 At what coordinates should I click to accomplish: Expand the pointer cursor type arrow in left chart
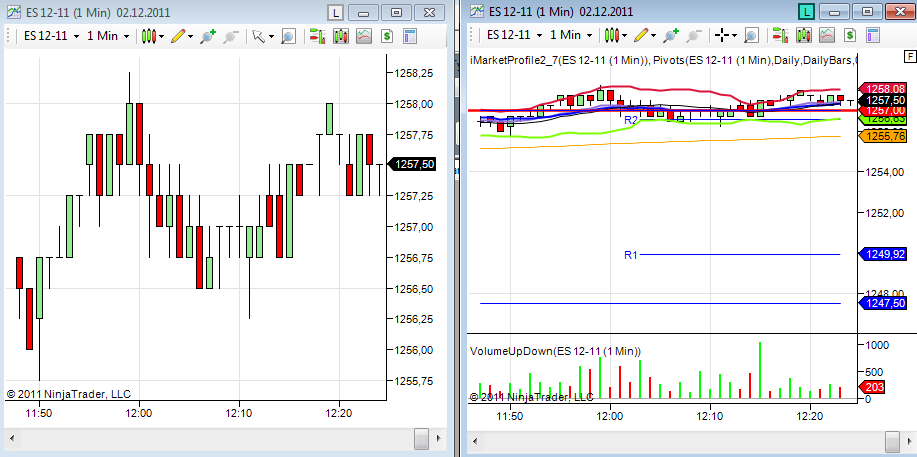271,36
